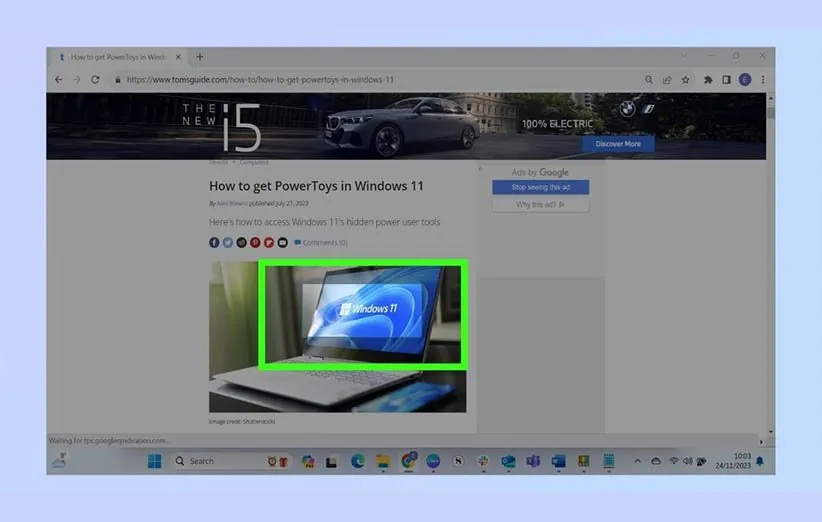Bookmark this page with the star icon
822x522 pixels.
pos(686,80)
